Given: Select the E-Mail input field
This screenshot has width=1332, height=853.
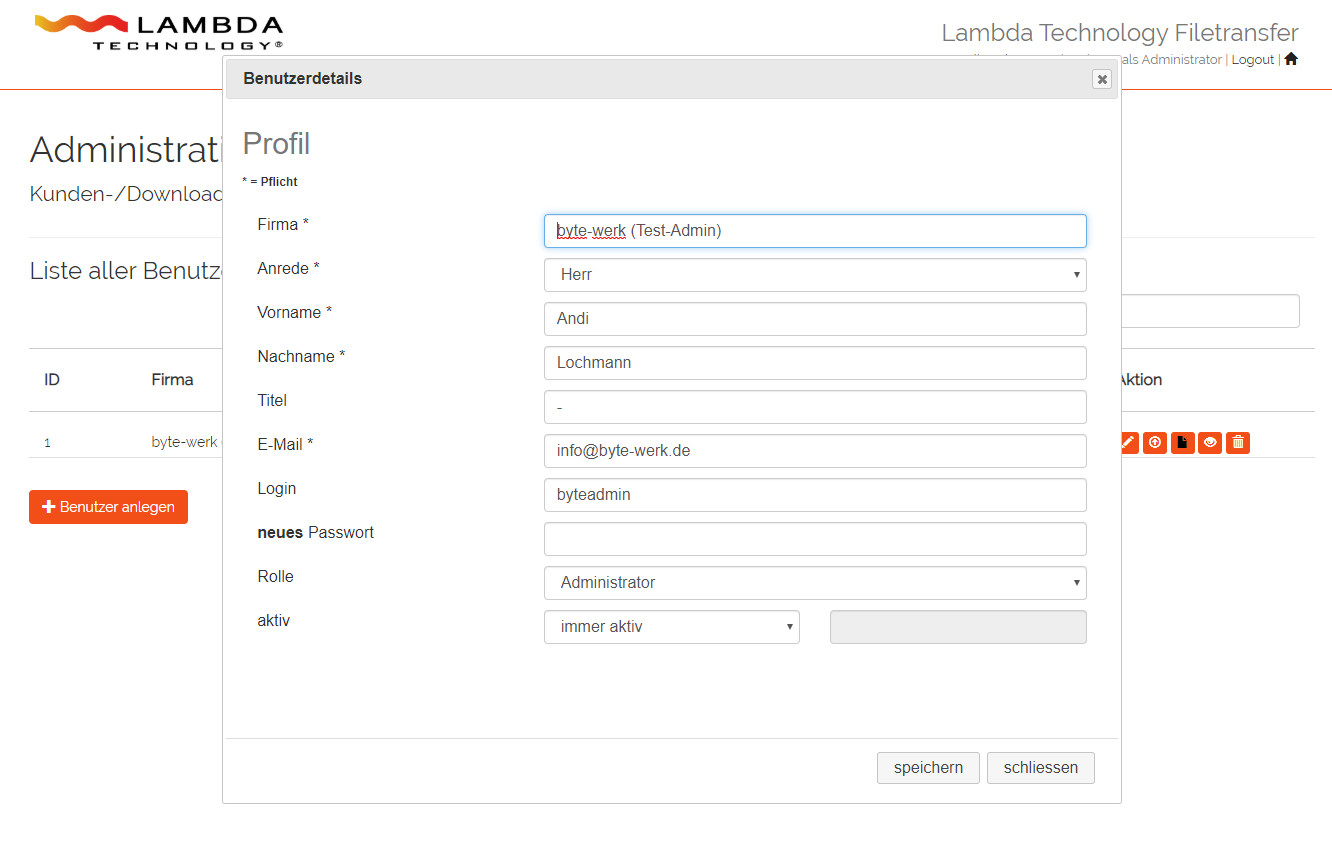Looking at the screenshot, I should (814, 451).
